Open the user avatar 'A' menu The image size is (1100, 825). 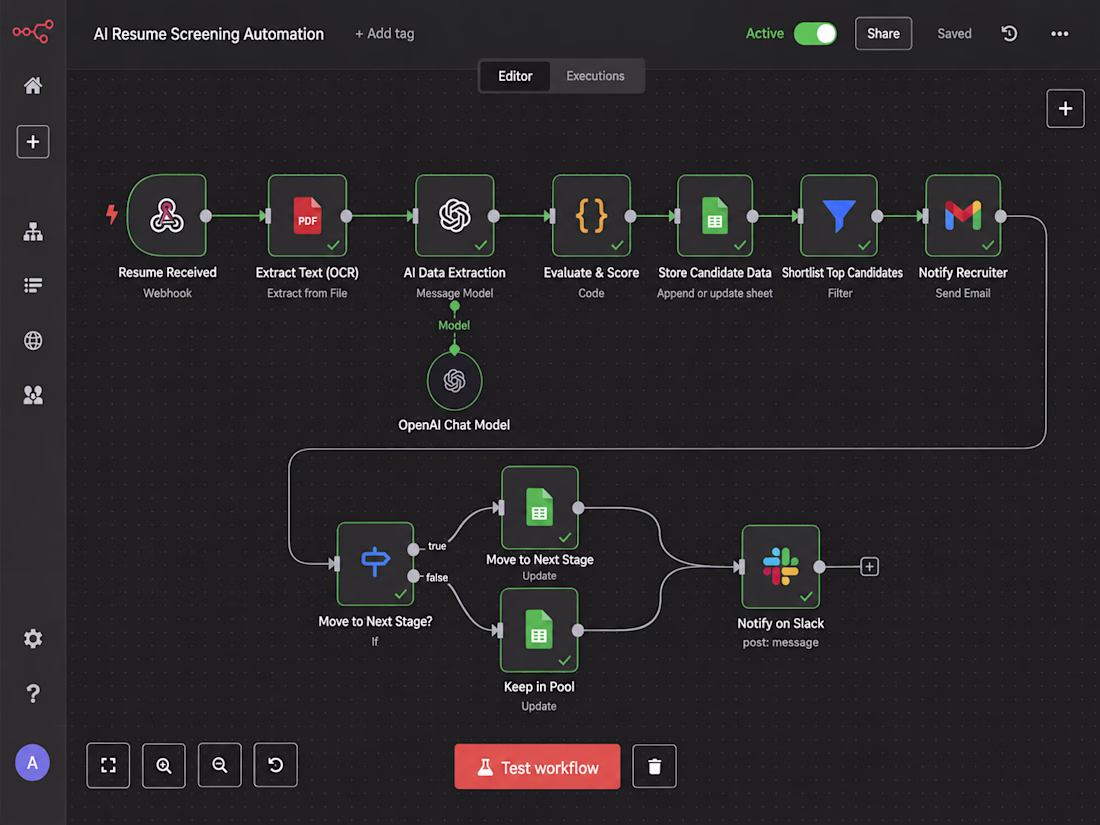32,763
